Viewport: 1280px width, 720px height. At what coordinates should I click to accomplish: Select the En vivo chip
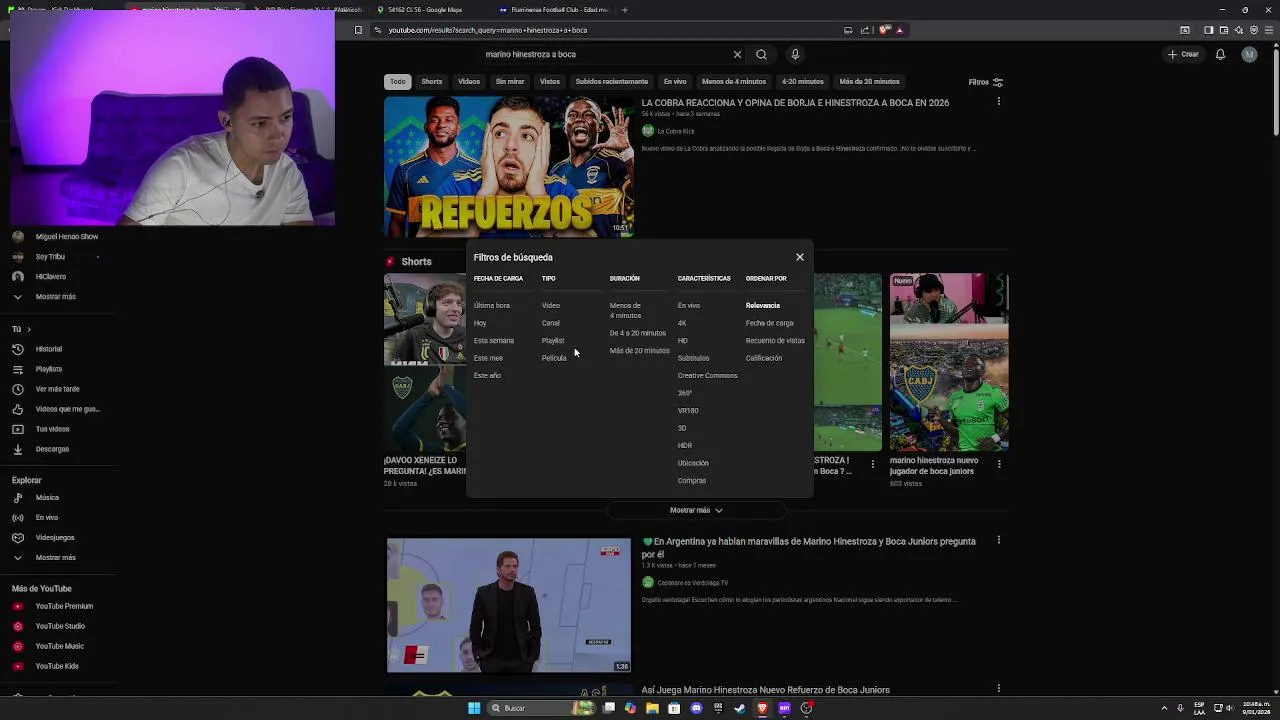click(675, 81)
